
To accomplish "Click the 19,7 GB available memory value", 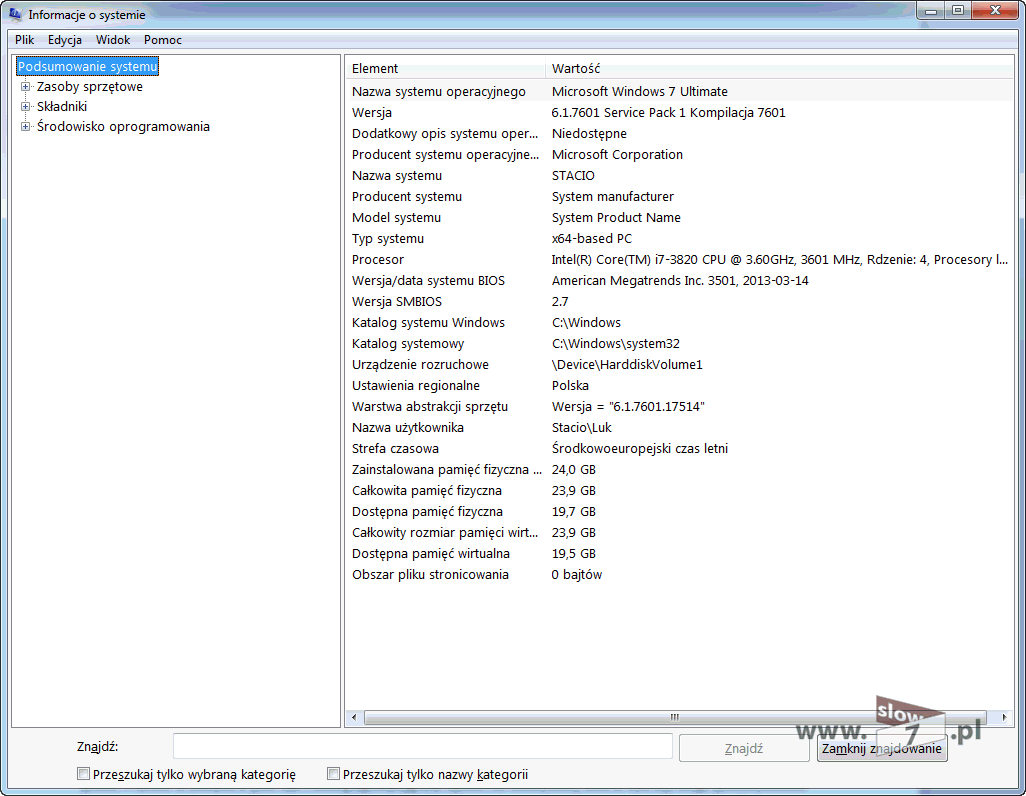I will (x=574, y=511).
